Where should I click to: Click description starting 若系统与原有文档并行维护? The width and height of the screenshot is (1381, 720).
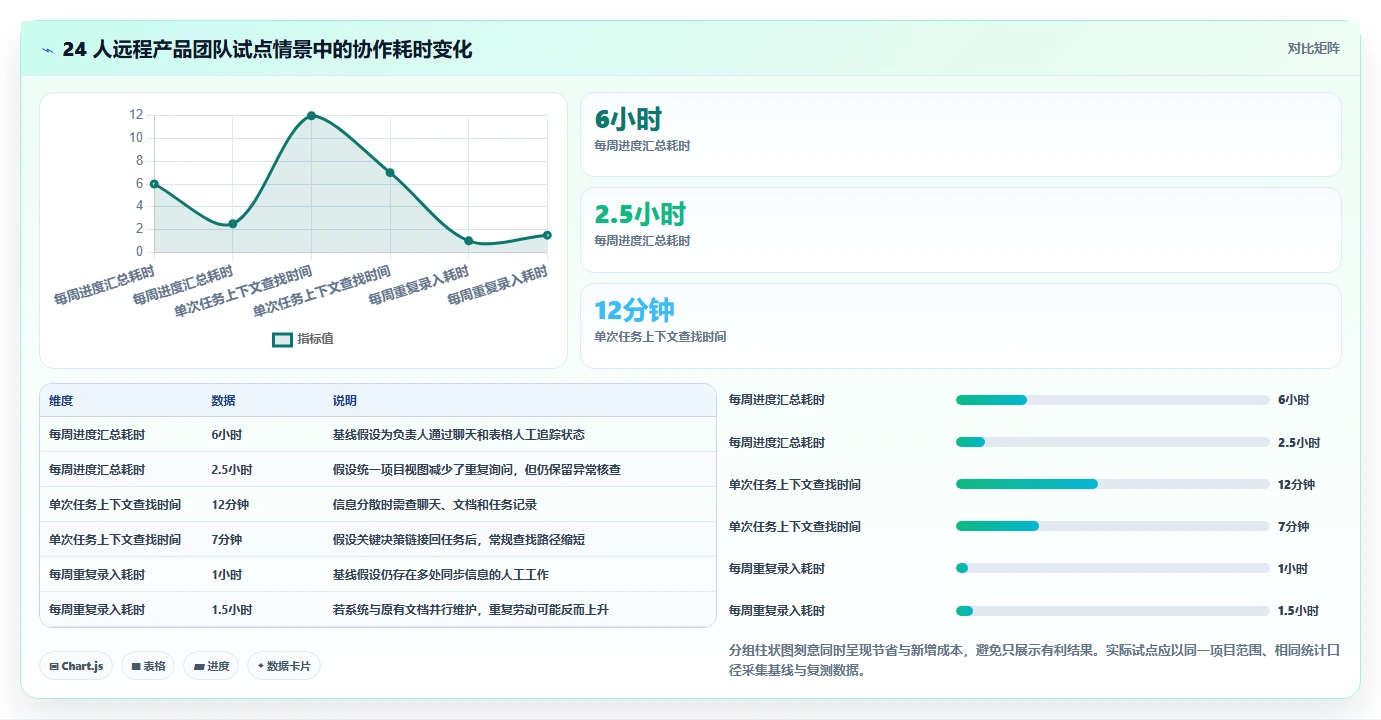471,610
